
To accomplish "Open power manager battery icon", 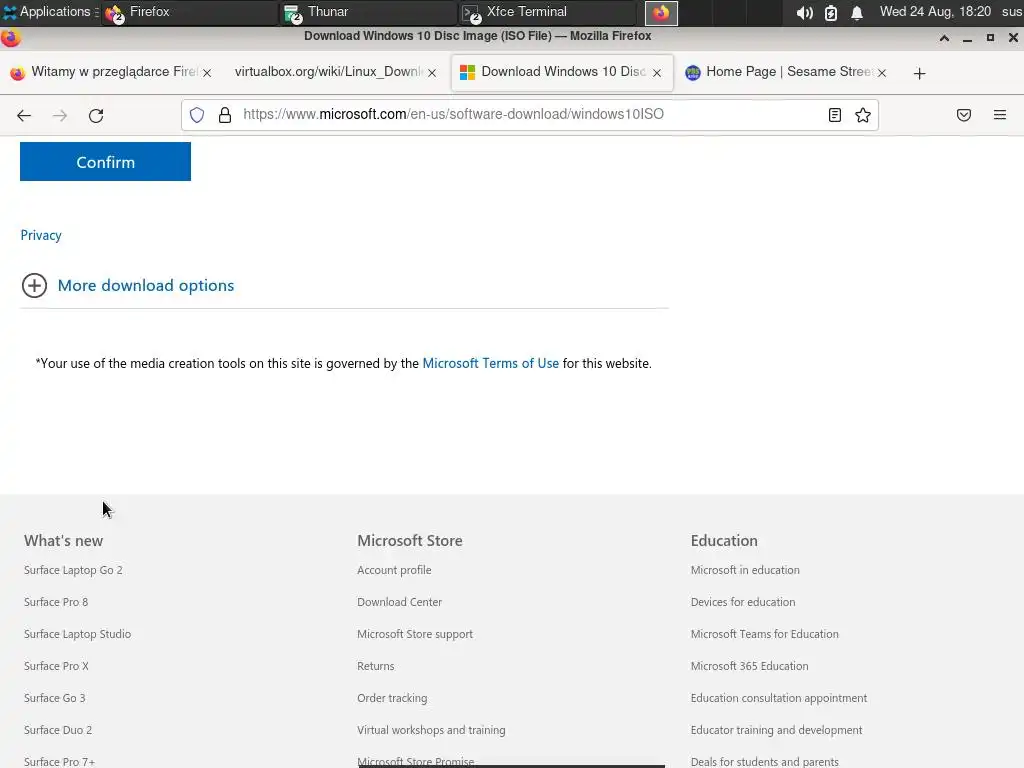I will 831,12.
